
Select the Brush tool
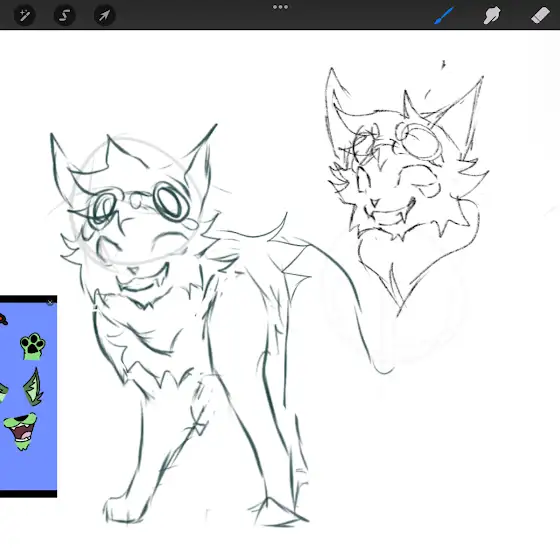coord(444,16)
